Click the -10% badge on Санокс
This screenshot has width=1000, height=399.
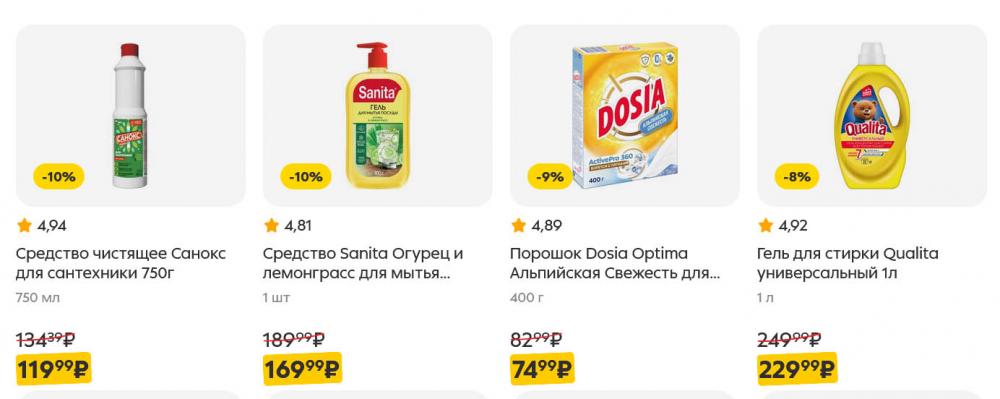tap(59, 177)
